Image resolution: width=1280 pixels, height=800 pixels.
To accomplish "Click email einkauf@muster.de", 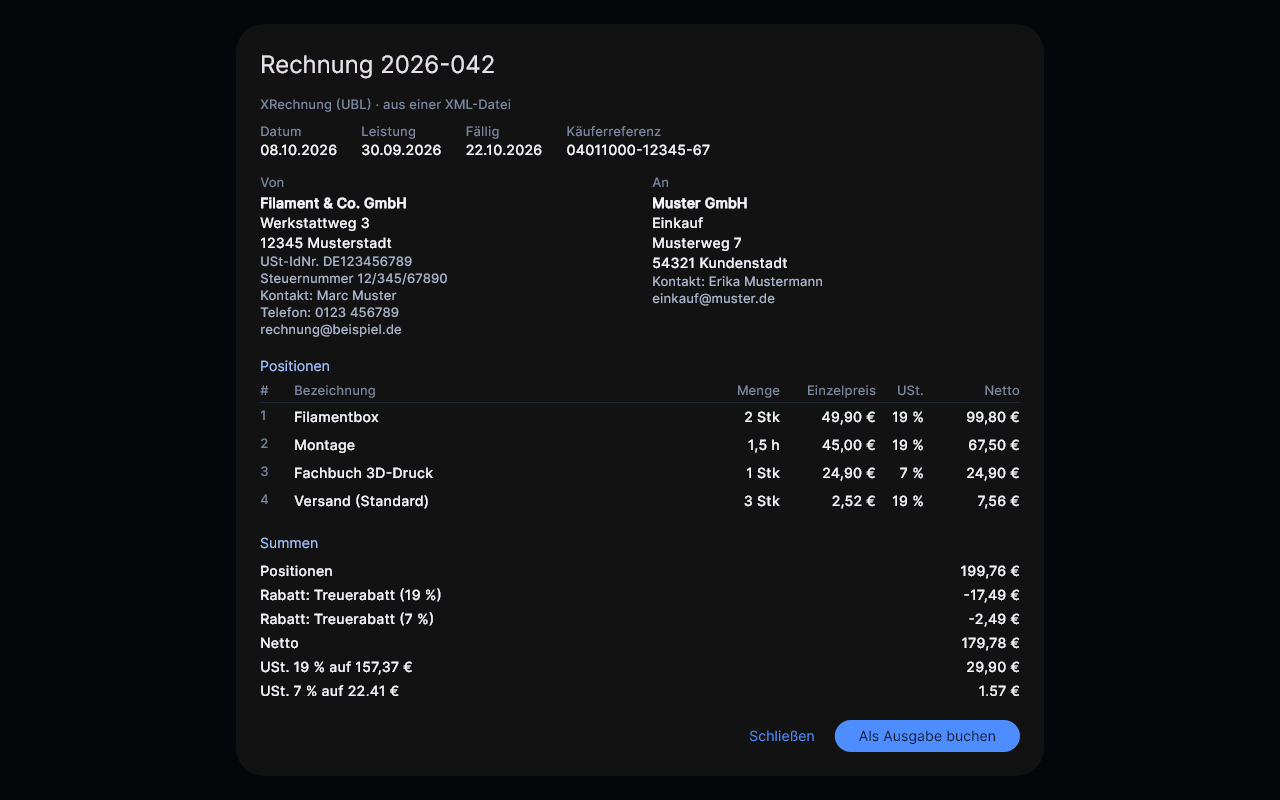I will [713, 298].
